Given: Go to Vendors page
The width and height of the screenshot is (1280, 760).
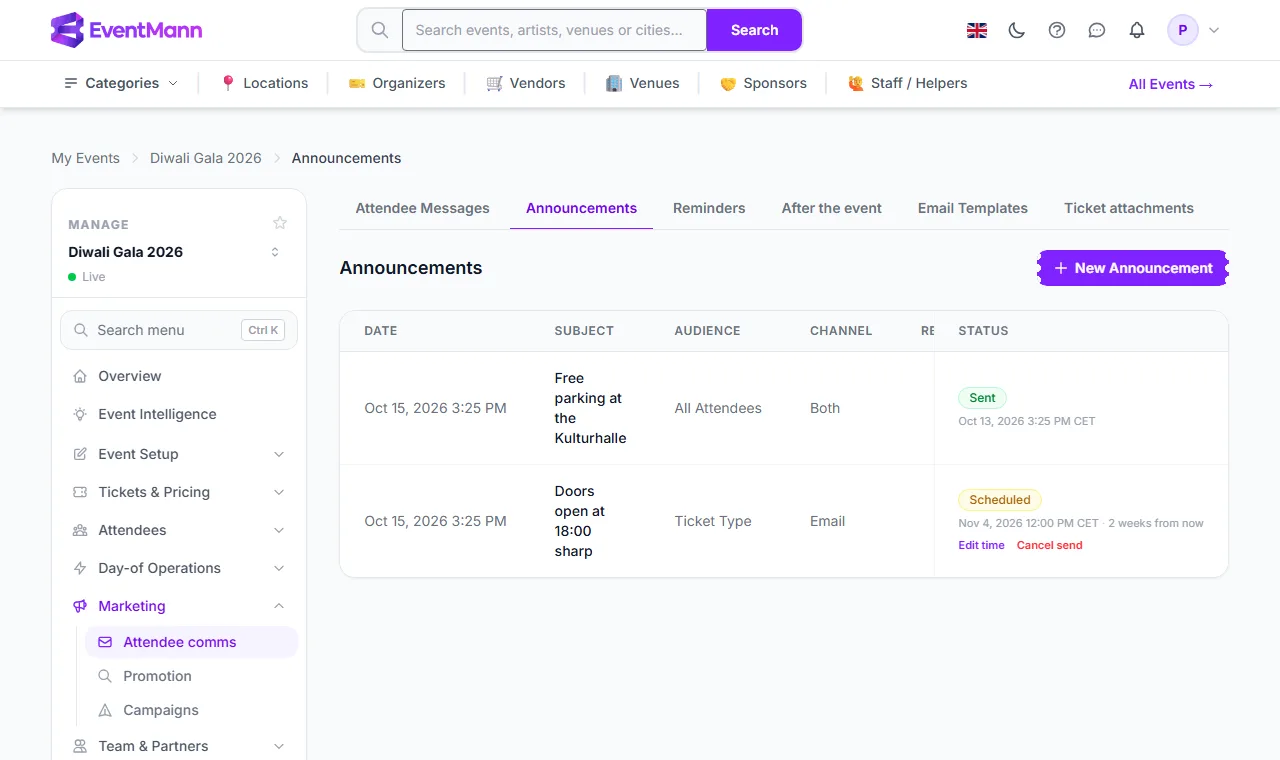Looking at the screenshot, I should [x=526, y=83].
